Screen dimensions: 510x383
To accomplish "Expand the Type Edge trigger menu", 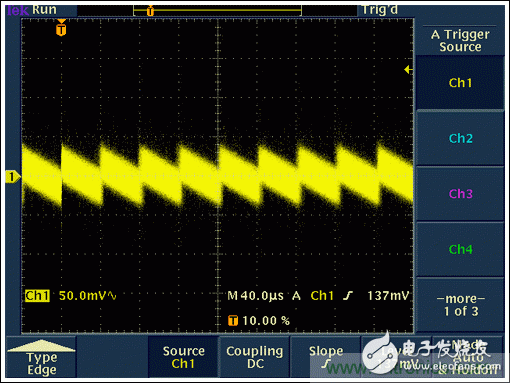I will (41, 357).
